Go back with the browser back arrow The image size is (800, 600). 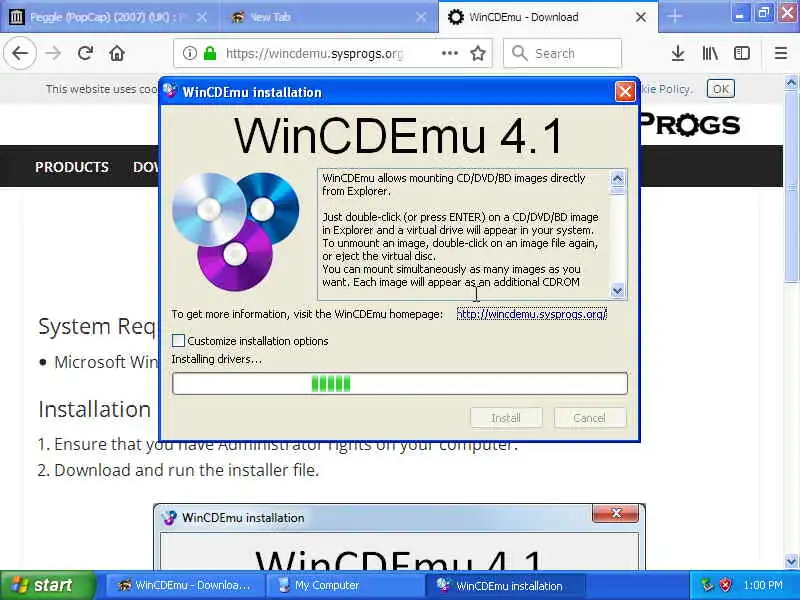point(20,53)
